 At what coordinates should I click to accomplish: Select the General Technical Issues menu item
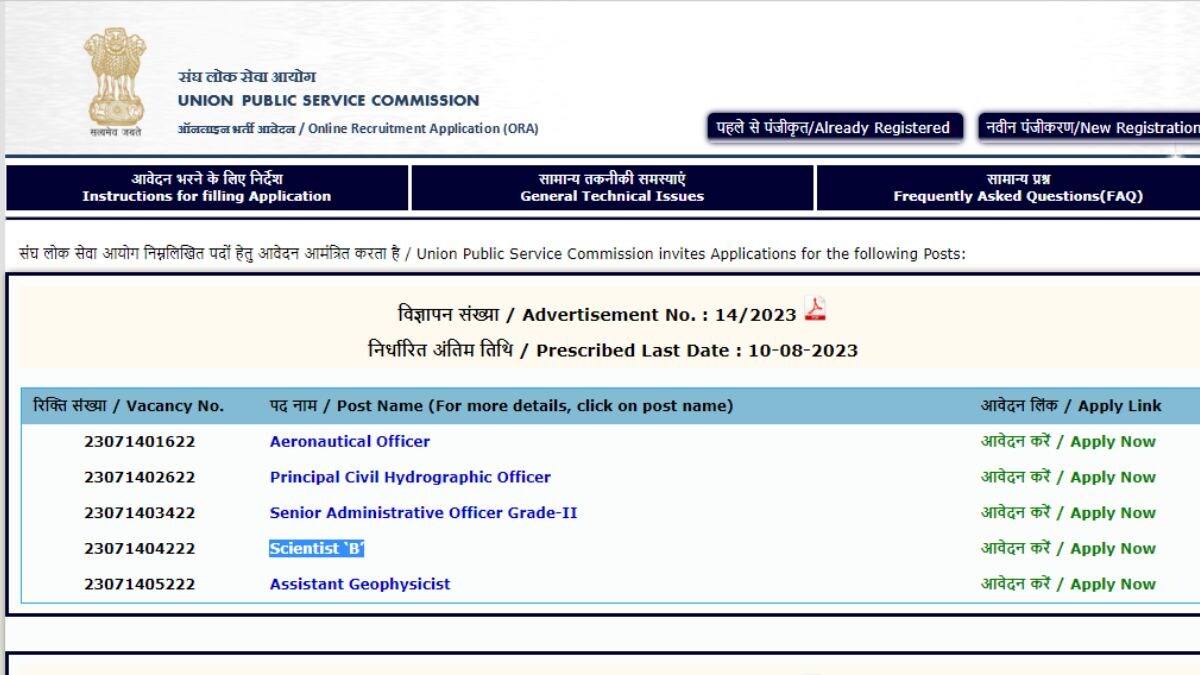(x=612, y=188)
